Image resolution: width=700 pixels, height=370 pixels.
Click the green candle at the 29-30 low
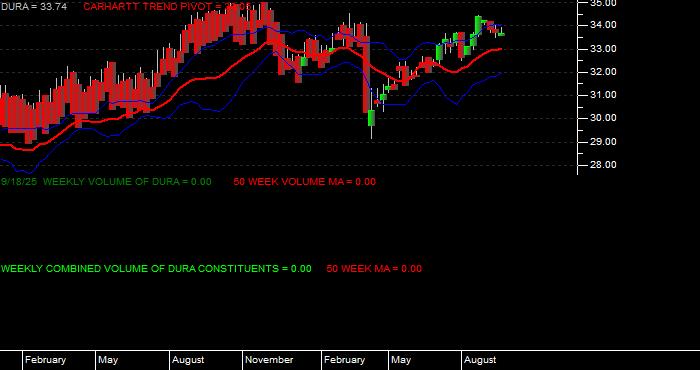(371, 118)
